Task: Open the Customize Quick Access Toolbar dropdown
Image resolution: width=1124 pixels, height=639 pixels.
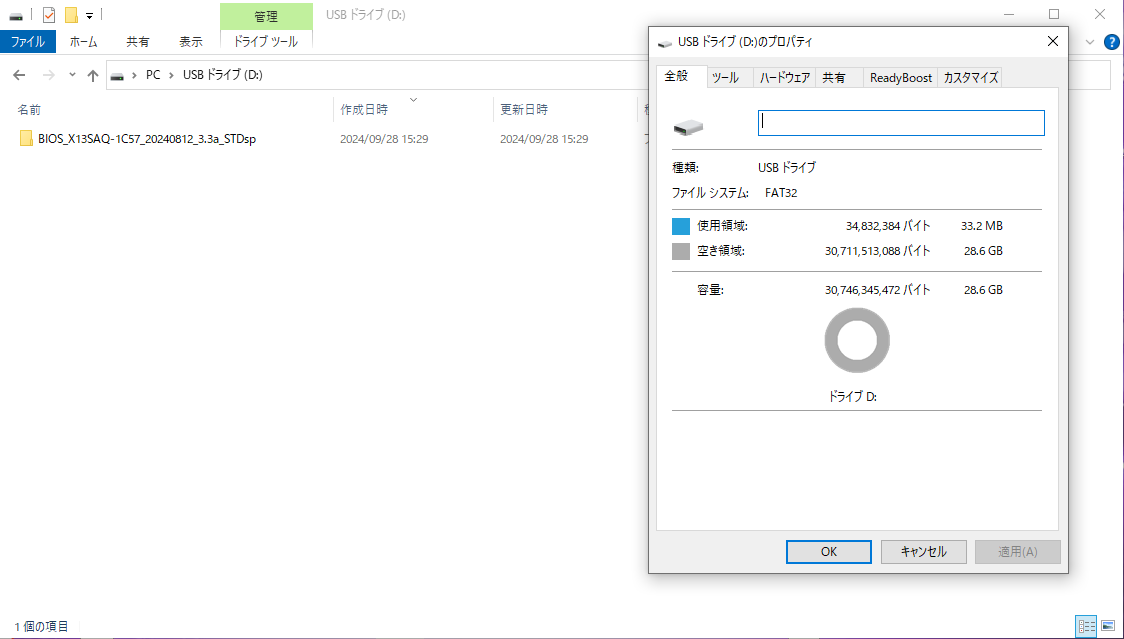Action: pos(89,16)
